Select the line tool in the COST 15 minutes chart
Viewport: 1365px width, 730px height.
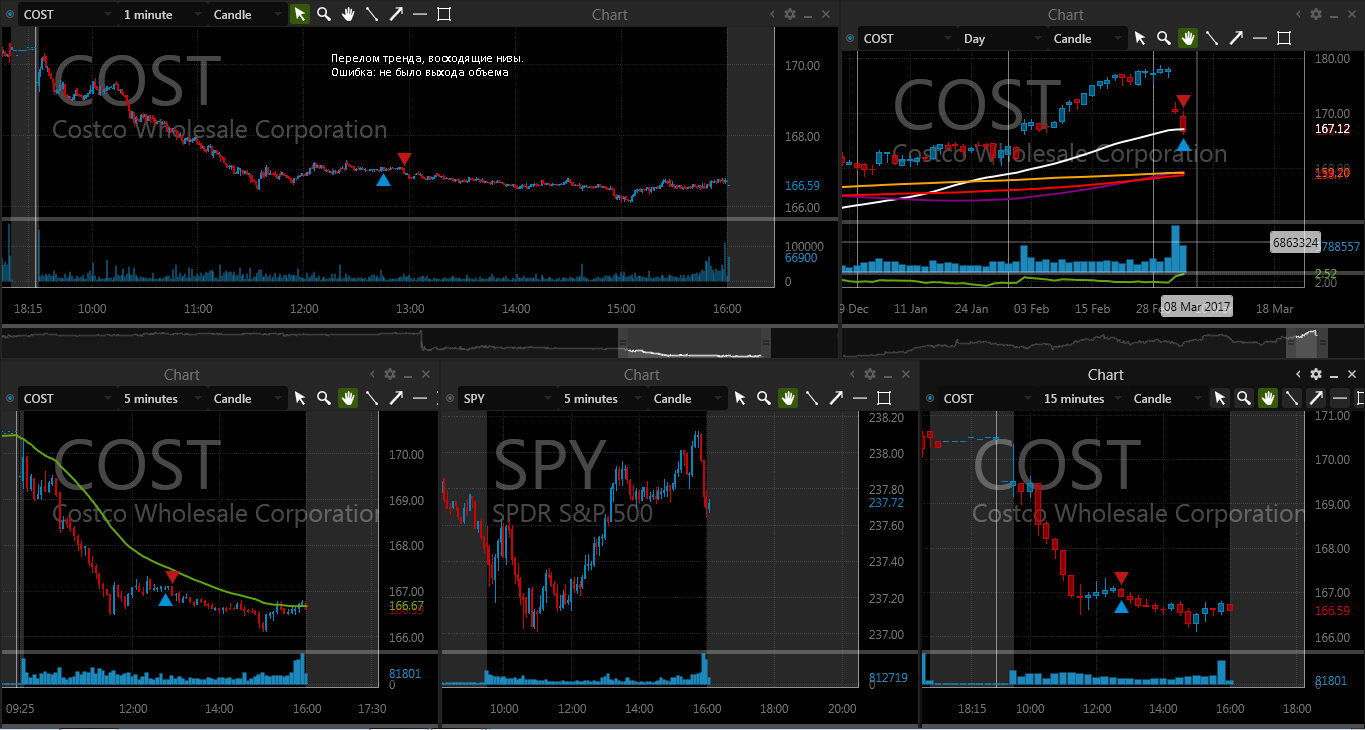1292,398
